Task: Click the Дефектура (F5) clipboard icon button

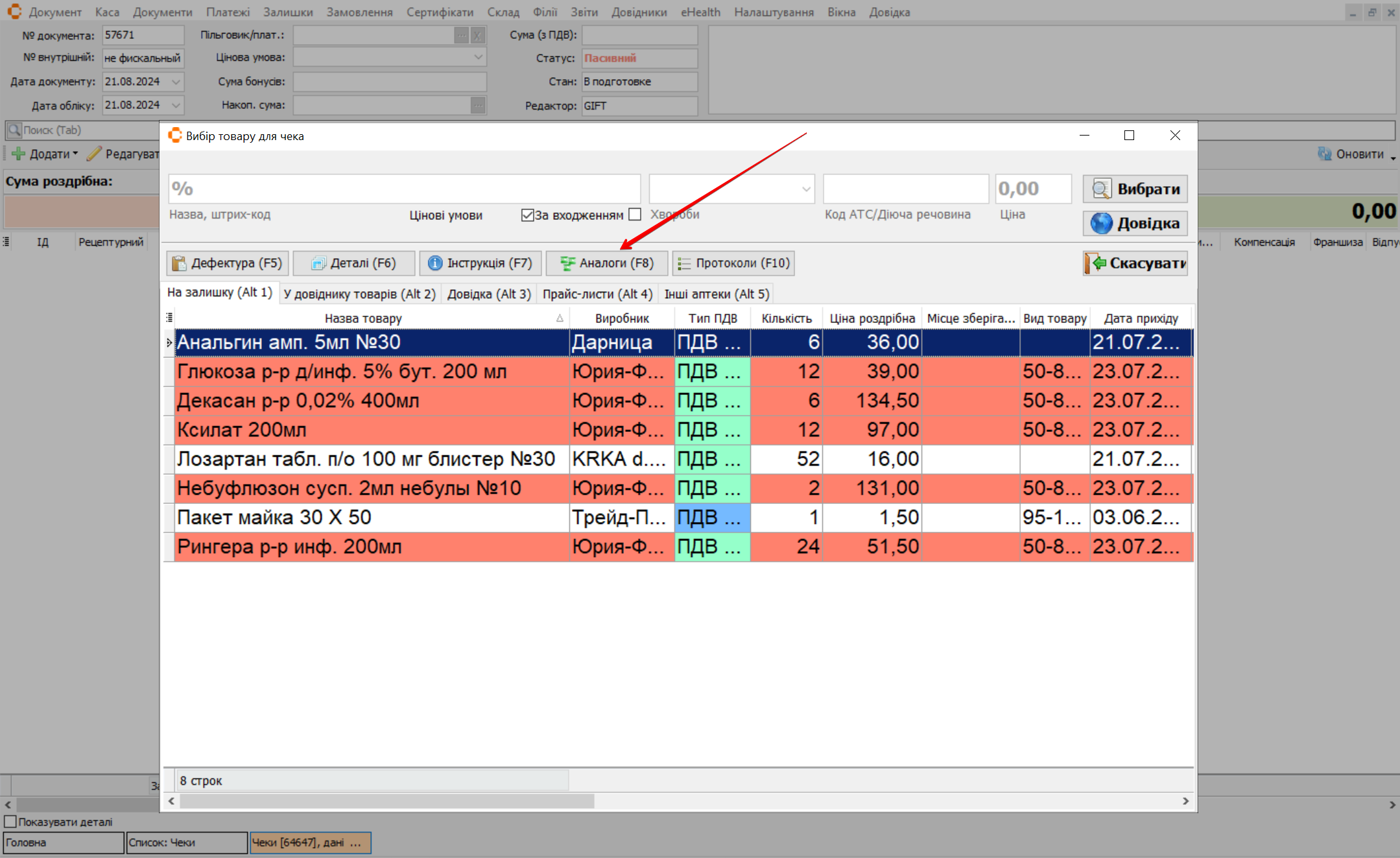Action: pyautogui.click(x=228, y=263)
